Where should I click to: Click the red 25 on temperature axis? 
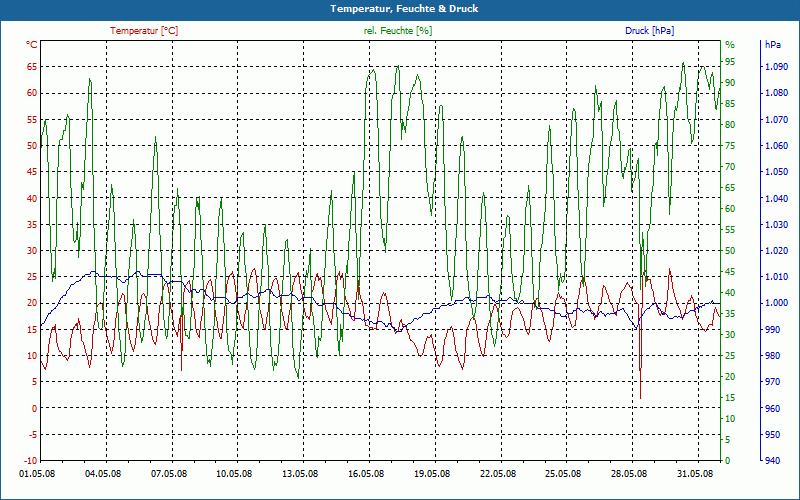32,277
